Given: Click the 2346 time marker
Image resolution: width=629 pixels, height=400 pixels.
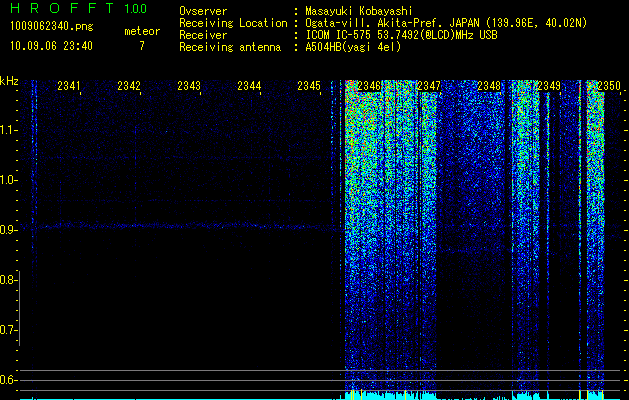Looking at the screenshot, I should coord(369,86).
